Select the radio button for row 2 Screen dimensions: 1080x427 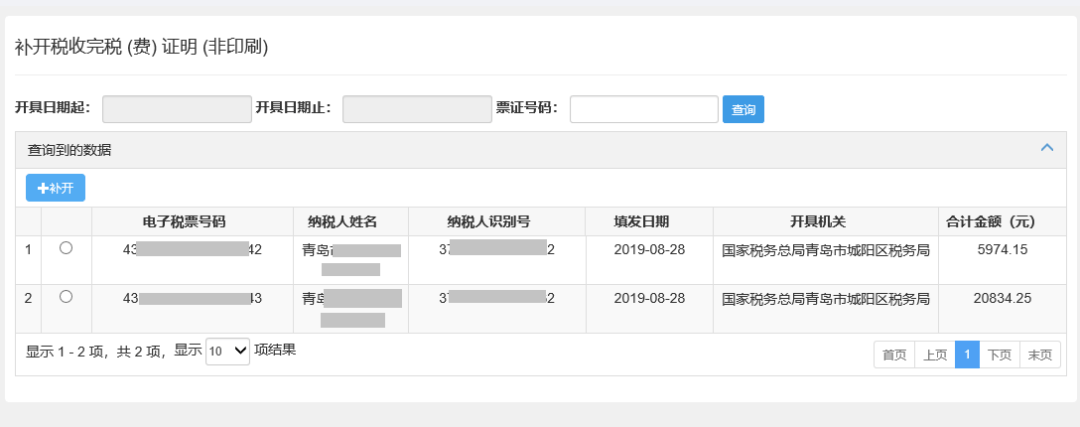pyautogui.click(x=66, y=296)
